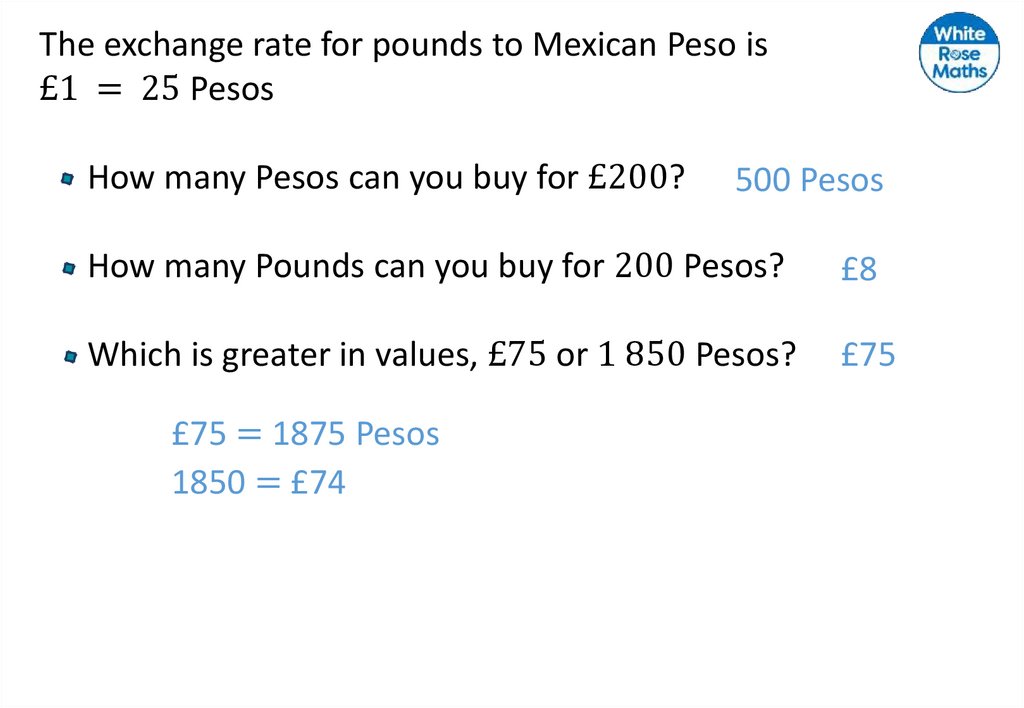This screenshot has width=1024, height=708.
Task: Select the line 'The exchange rate for pounds'
Action: (403, 45)
